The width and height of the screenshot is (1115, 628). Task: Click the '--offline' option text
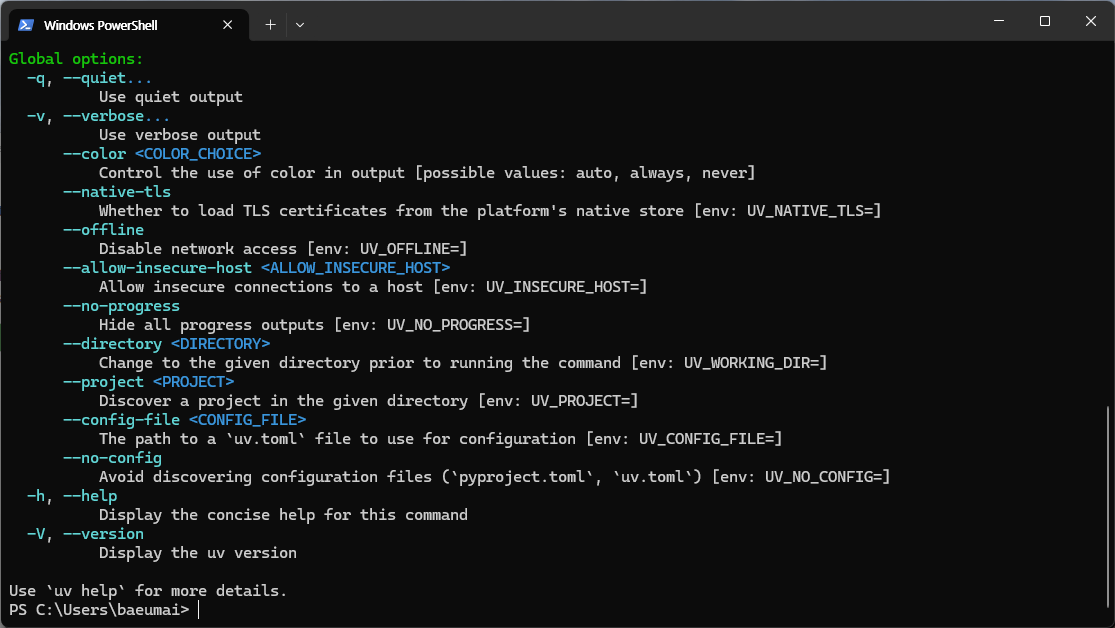click(x=103, y=230)
